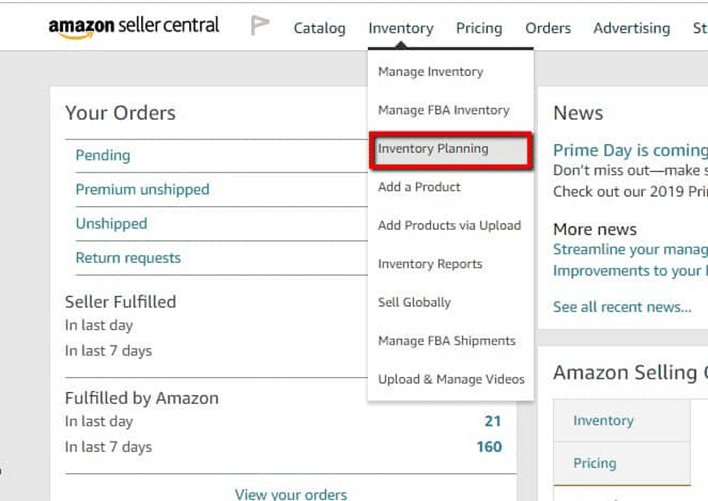Choose Sell Globally in Inventory menu
This screenshot has height=501, width=708.
(x=414, y=302)
